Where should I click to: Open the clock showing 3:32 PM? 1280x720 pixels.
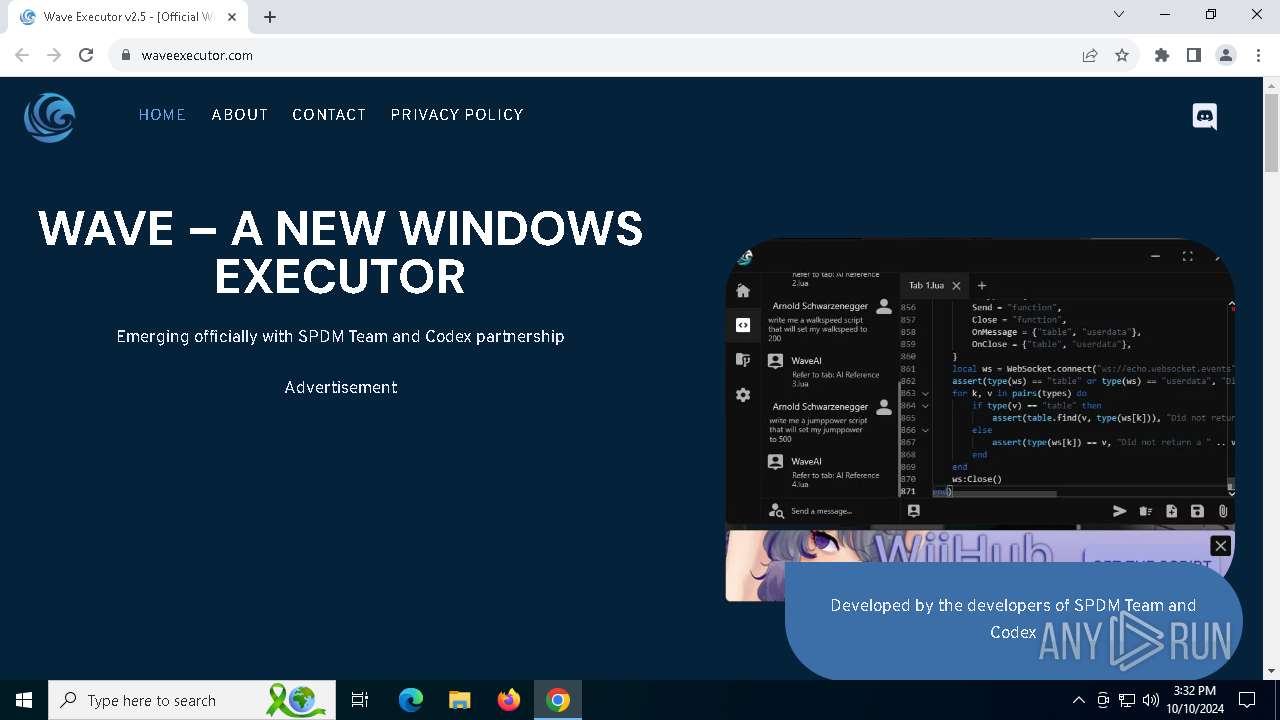click(1195, 700)
